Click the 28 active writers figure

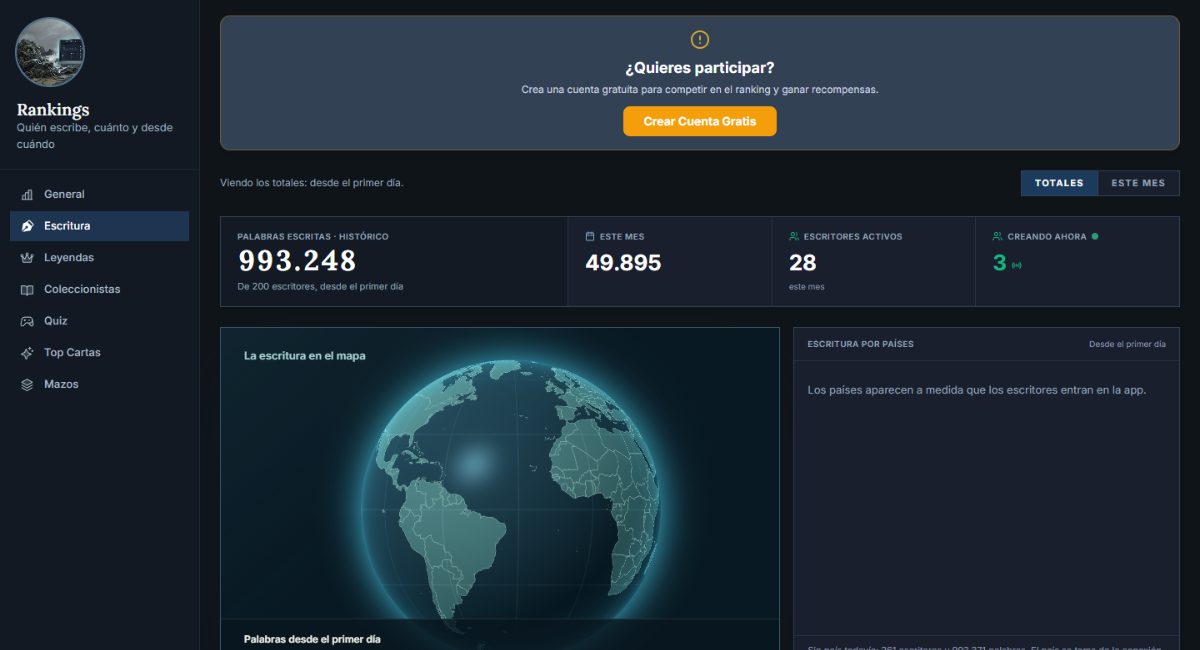pos(803,263)
